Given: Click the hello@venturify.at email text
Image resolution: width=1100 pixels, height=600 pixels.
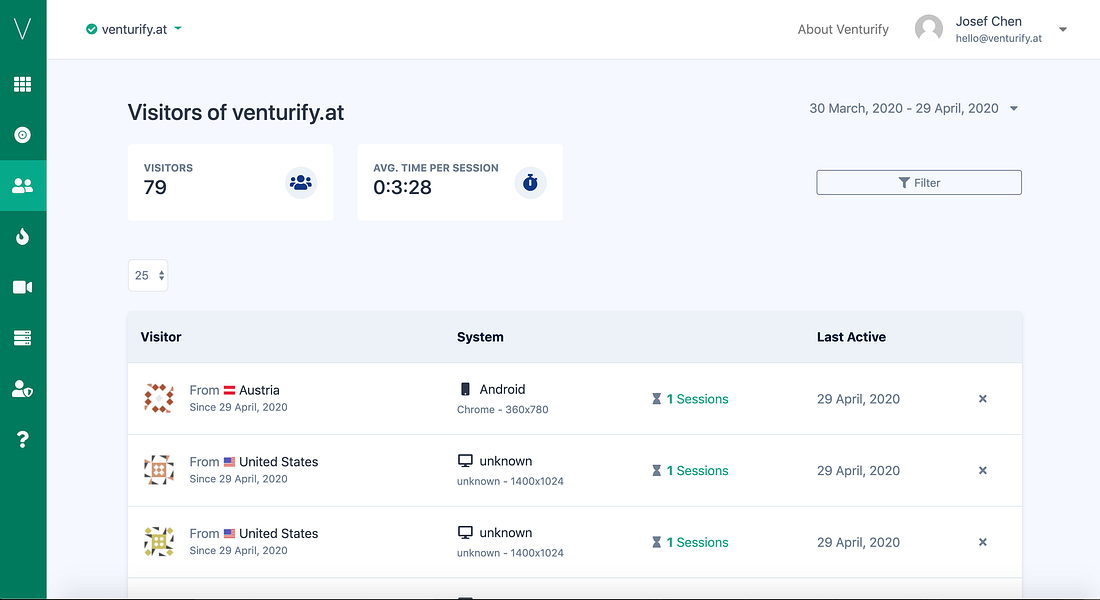Looking at the screenshot, I should point(998,38).
